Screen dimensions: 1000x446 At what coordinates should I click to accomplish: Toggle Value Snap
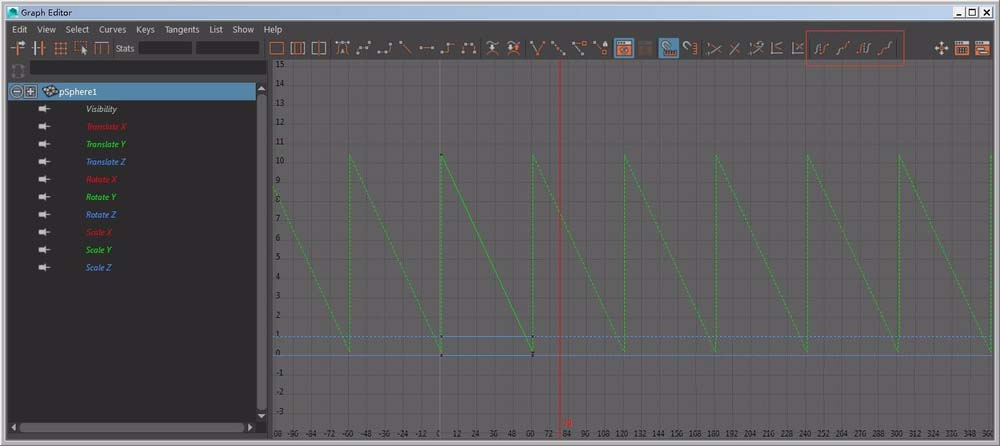coord(689,48)
